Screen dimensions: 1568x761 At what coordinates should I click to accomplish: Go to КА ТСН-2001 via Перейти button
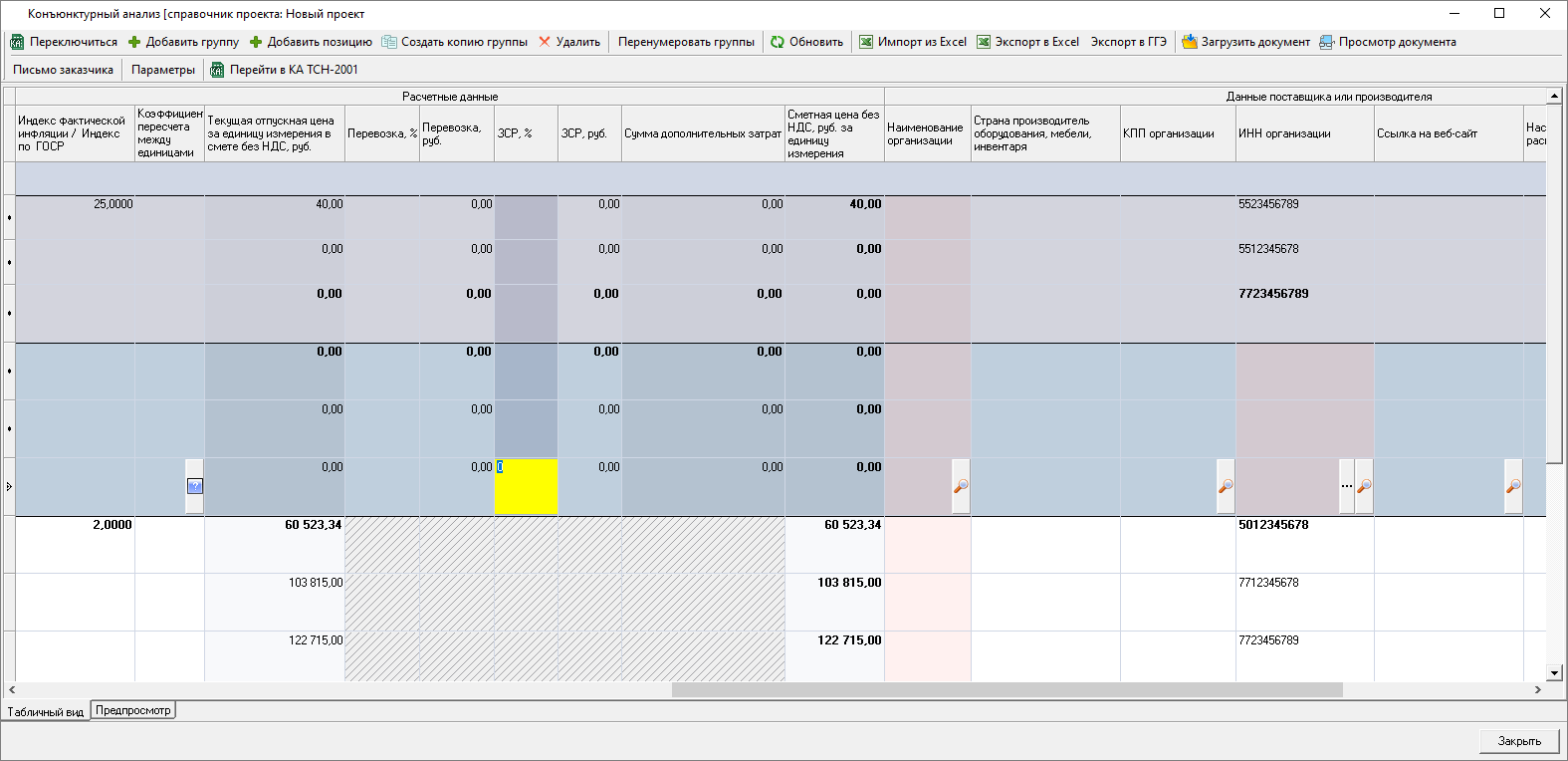285,70
